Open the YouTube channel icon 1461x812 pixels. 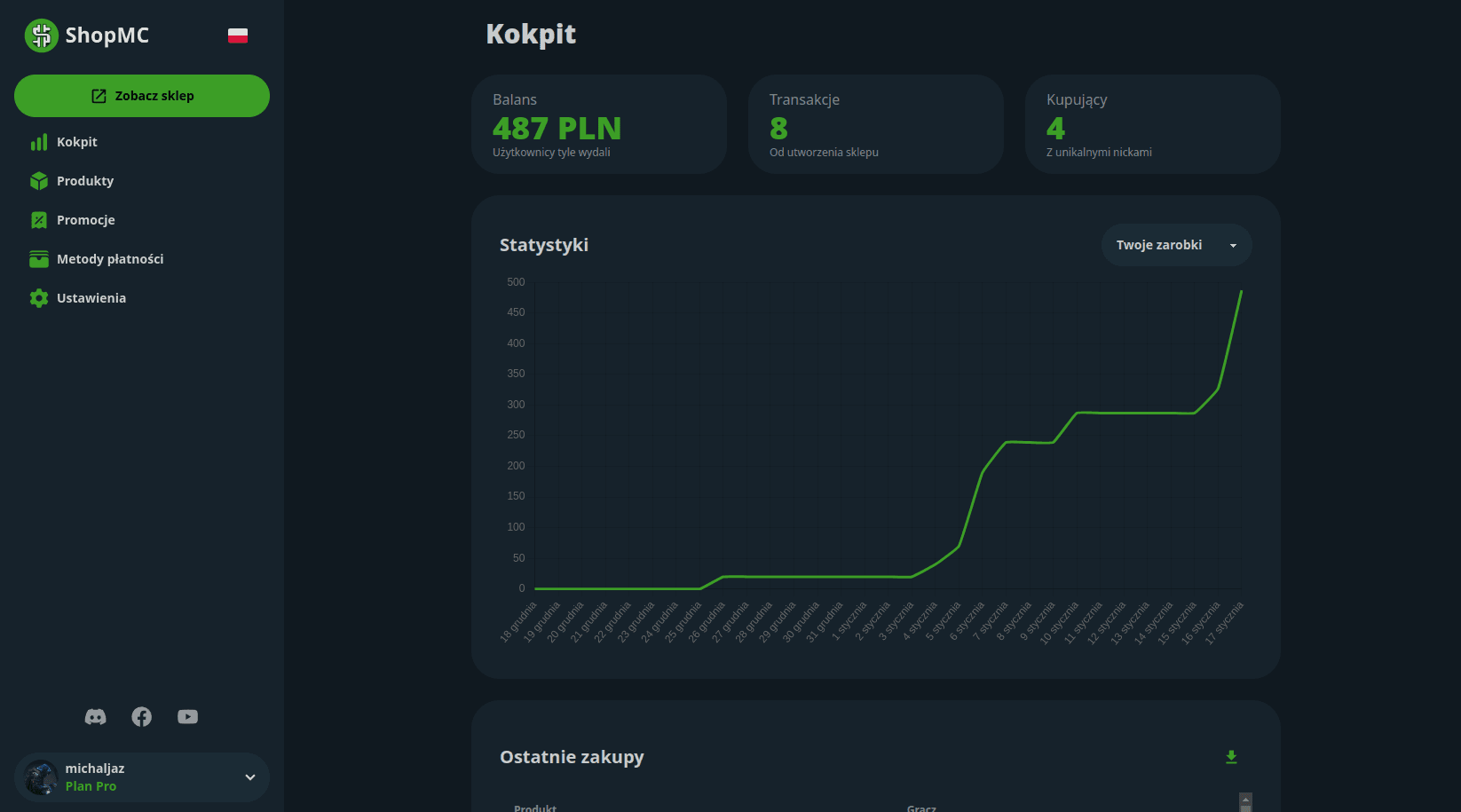point(187,717)
